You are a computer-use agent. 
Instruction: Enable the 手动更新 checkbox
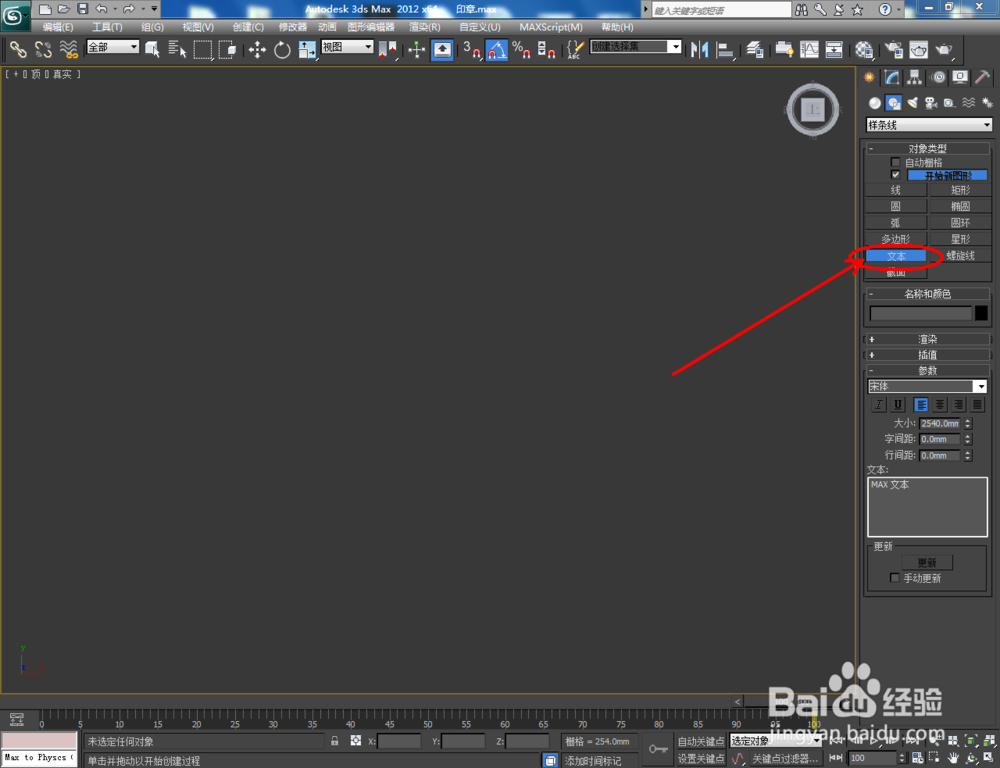pyautogui.click(x=894, y=577)
